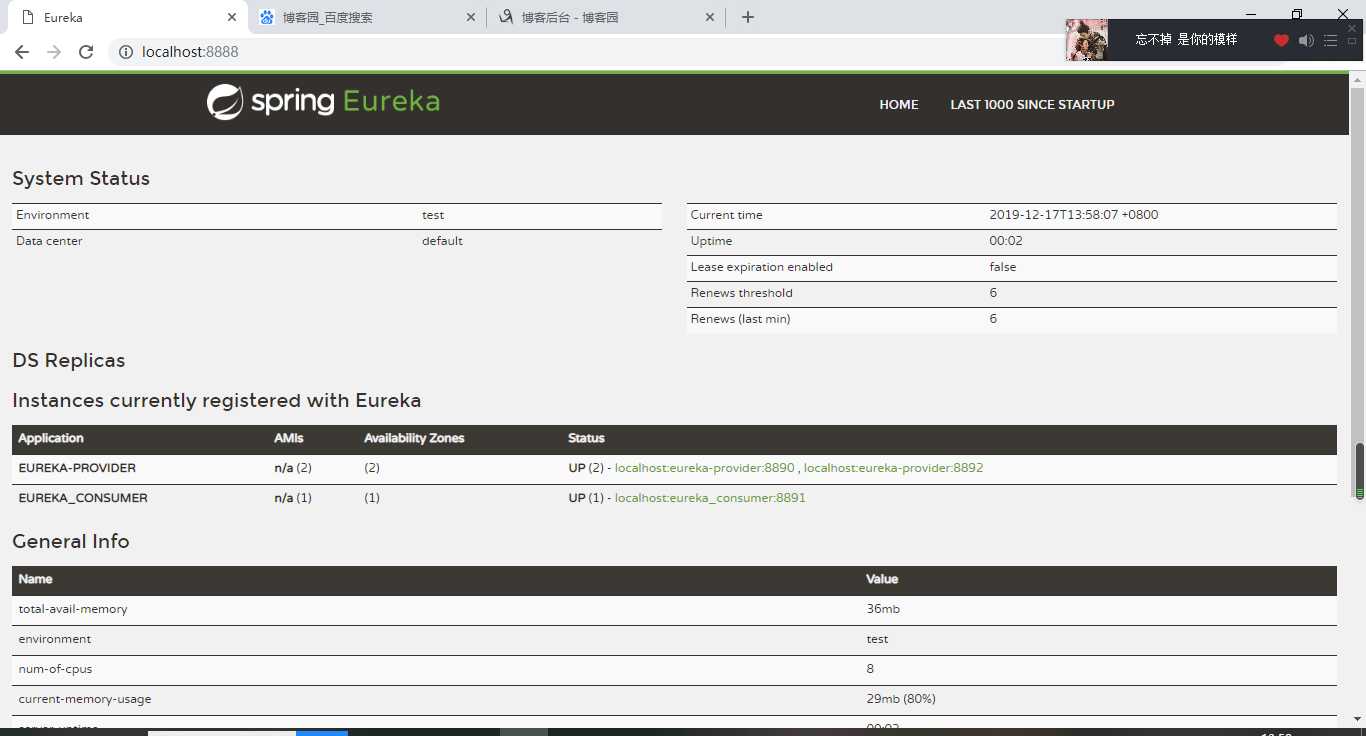Screen dimensions: 1366x736
Task: Click the UP (1) status text
Action: 586,498
